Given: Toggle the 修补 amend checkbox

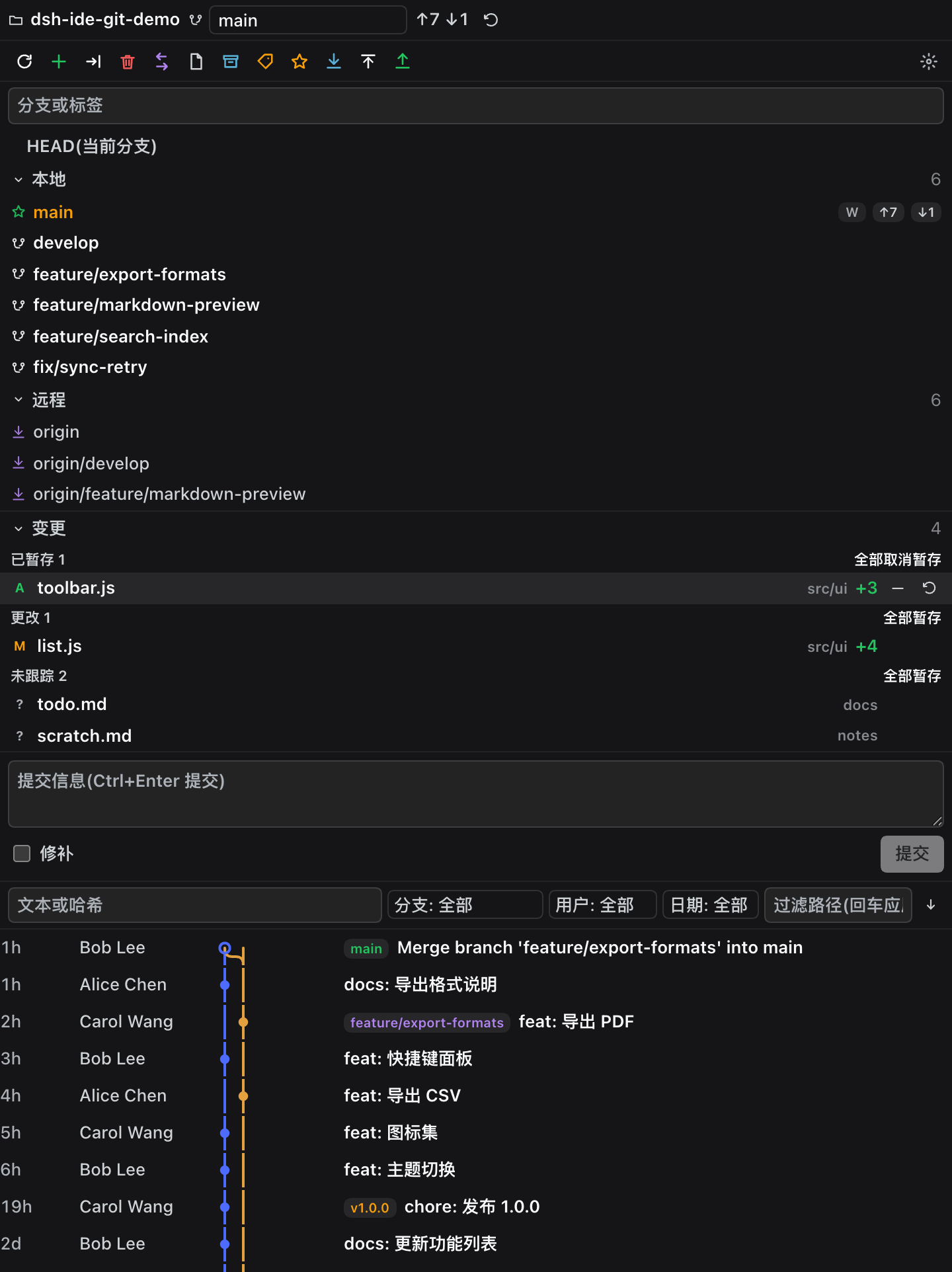Looking at the screenshot, I should pos(22,854).
